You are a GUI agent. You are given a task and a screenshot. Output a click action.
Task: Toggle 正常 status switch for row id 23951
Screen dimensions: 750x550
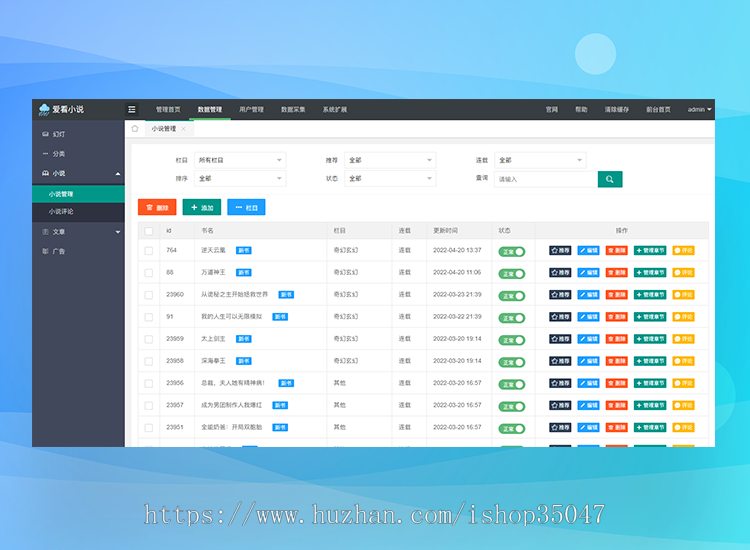point(511,429)
